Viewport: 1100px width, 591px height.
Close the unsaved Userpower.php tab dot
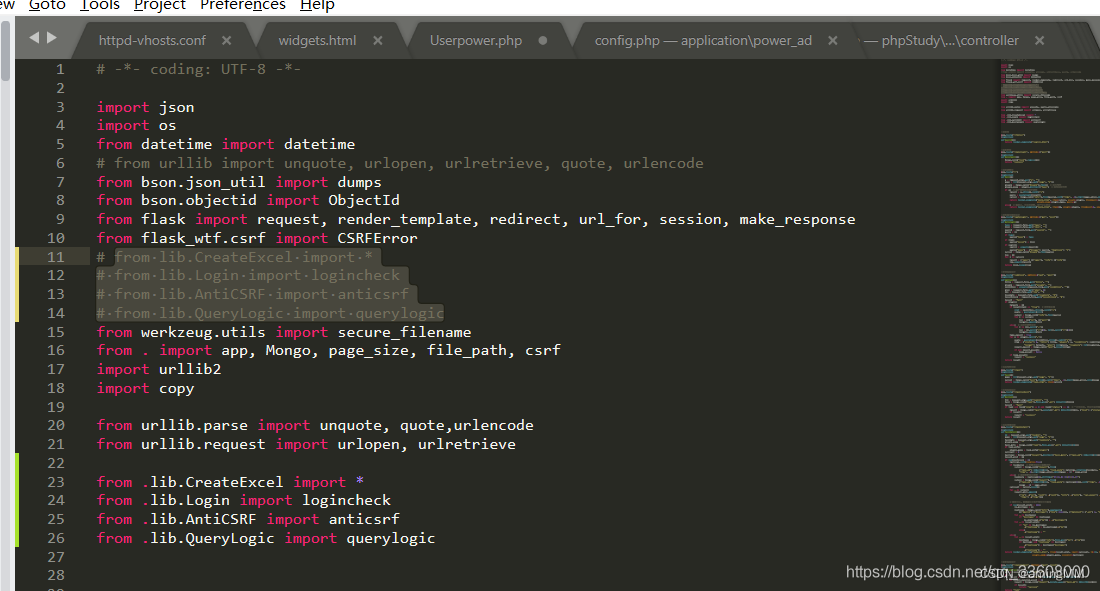coord(542,41)
